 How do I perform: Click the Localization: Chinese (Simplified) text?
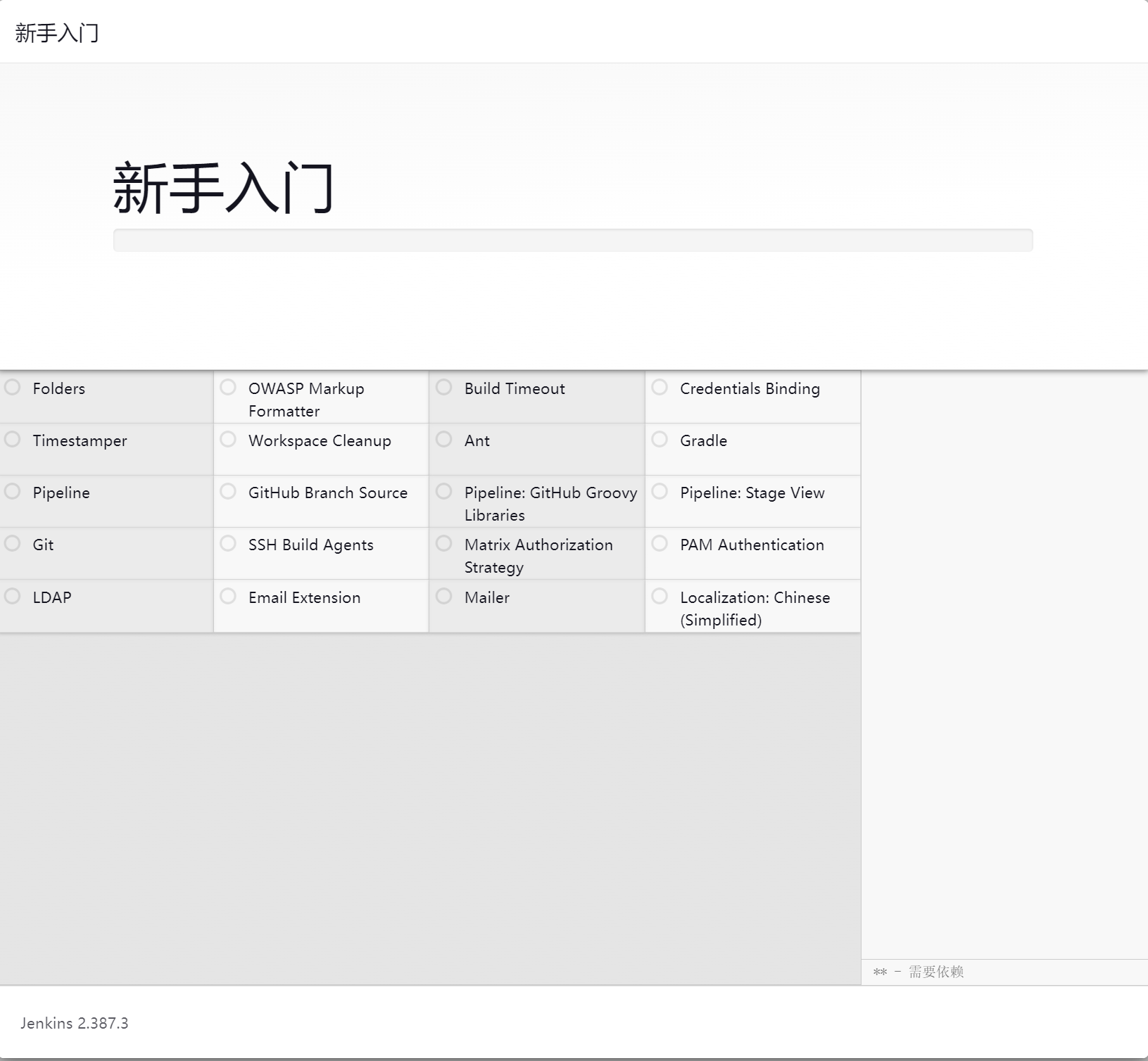[755, 609]
